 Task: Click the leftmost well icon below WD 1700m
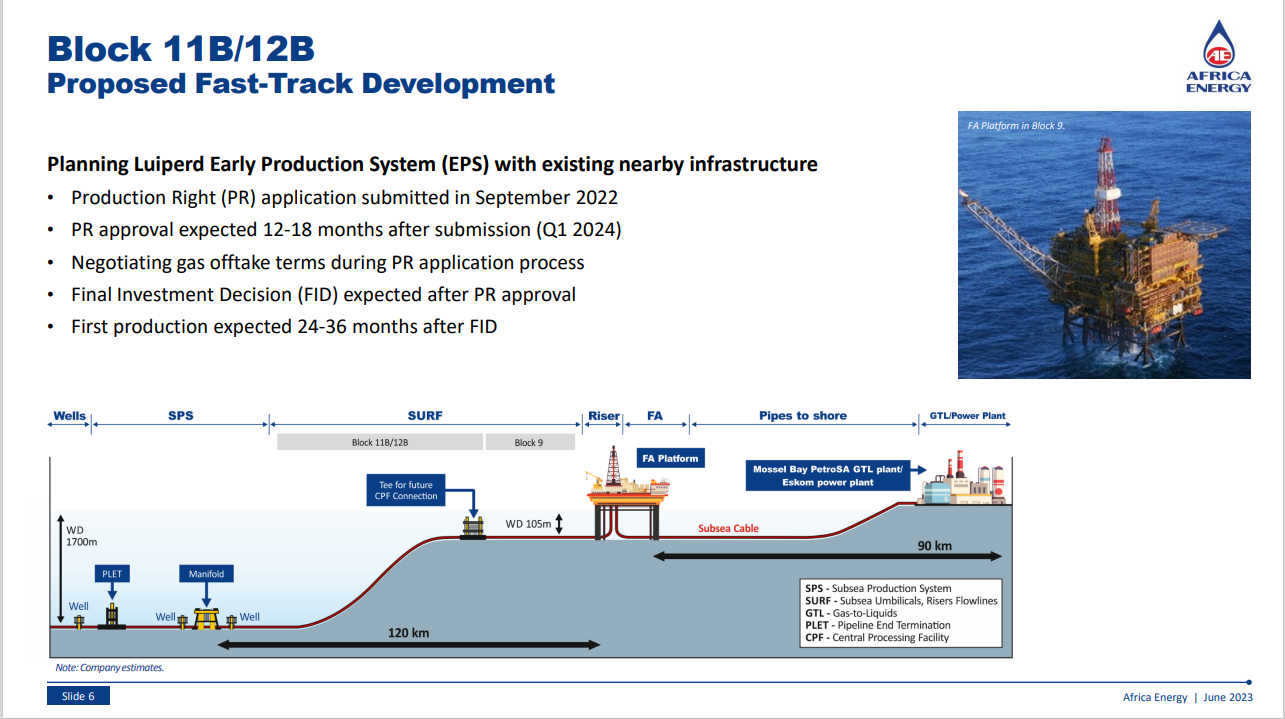[x=79, y=621]
